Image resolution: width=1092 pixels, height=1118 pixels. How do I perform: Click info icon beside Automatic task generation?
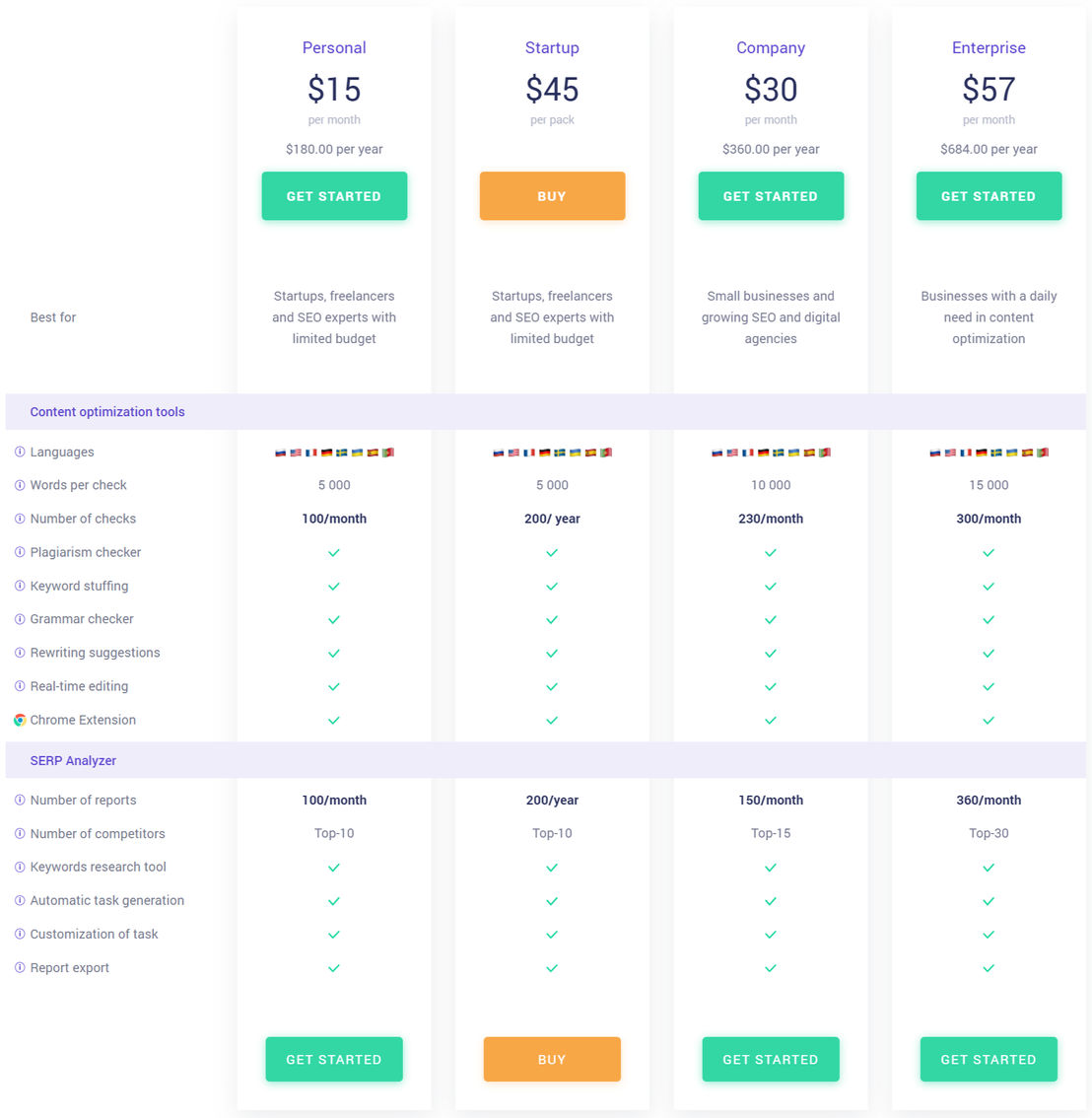tap(20, 900)
